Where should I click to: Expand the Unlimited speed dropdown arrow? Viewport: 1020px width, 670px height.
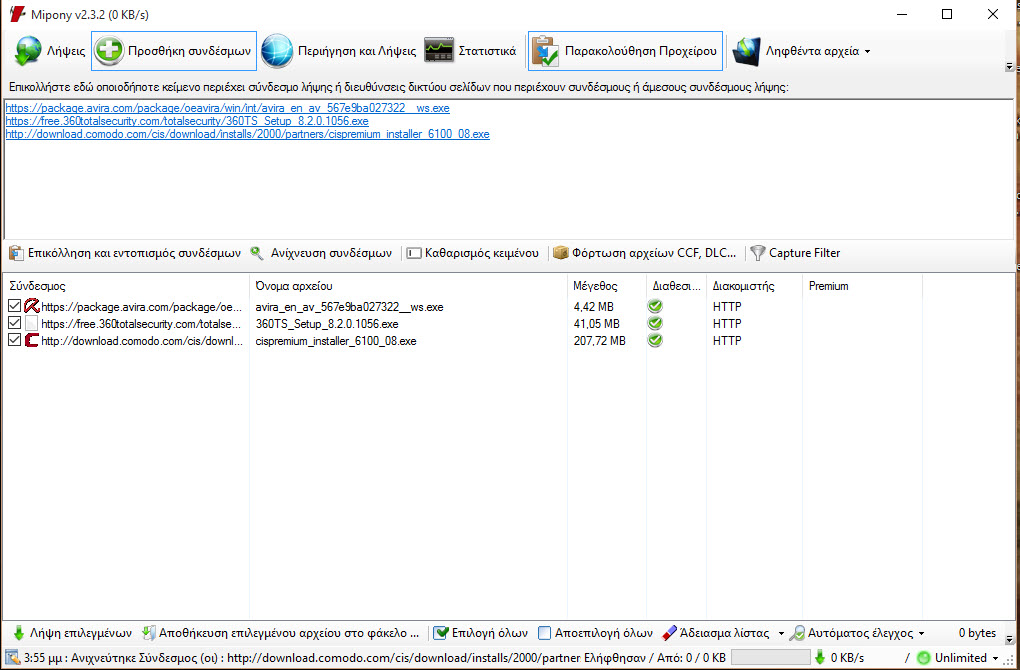[995, 658]
